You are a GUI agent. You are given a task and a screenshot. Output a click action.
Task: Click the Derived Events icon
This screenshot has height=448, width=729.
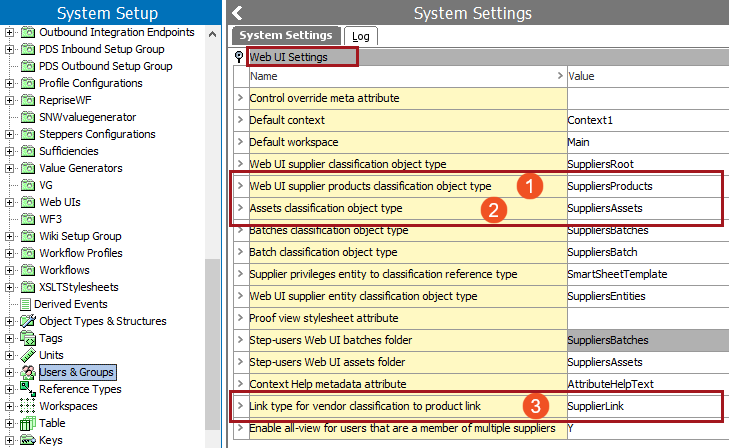[x=25, y=304]
